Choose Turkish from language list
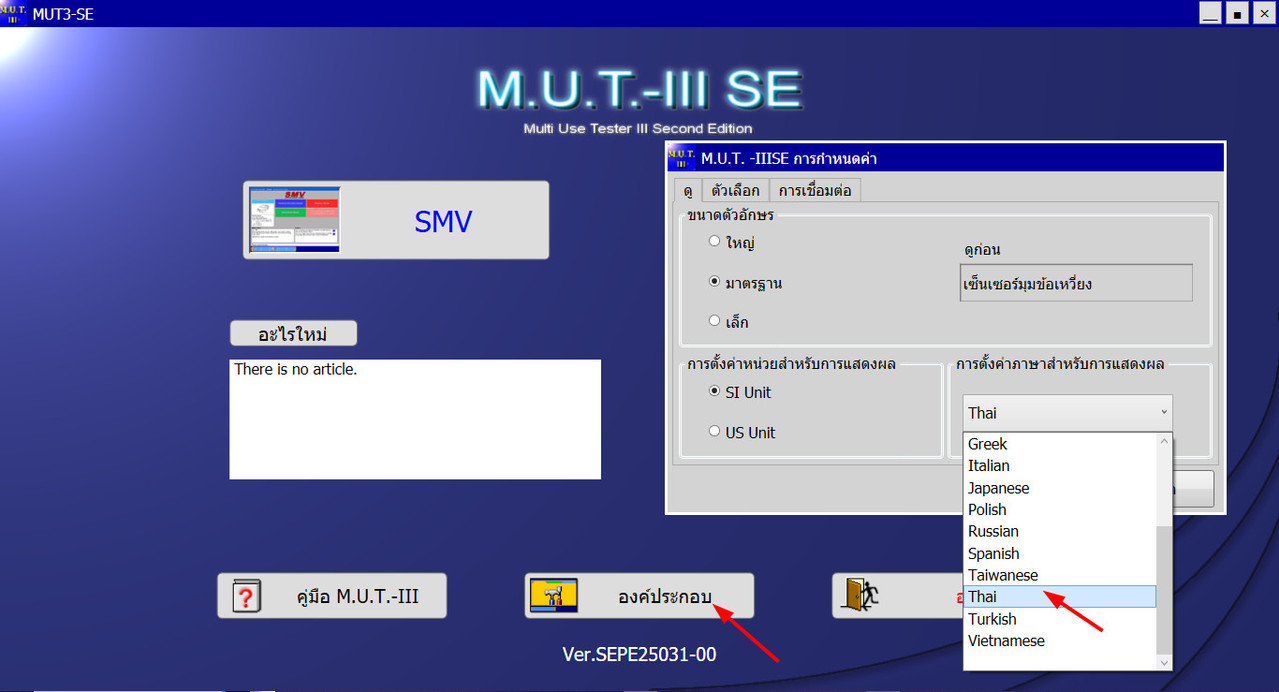This screenshot has width=1279, height=692. pyautogui.click(x=1059, y=619)
